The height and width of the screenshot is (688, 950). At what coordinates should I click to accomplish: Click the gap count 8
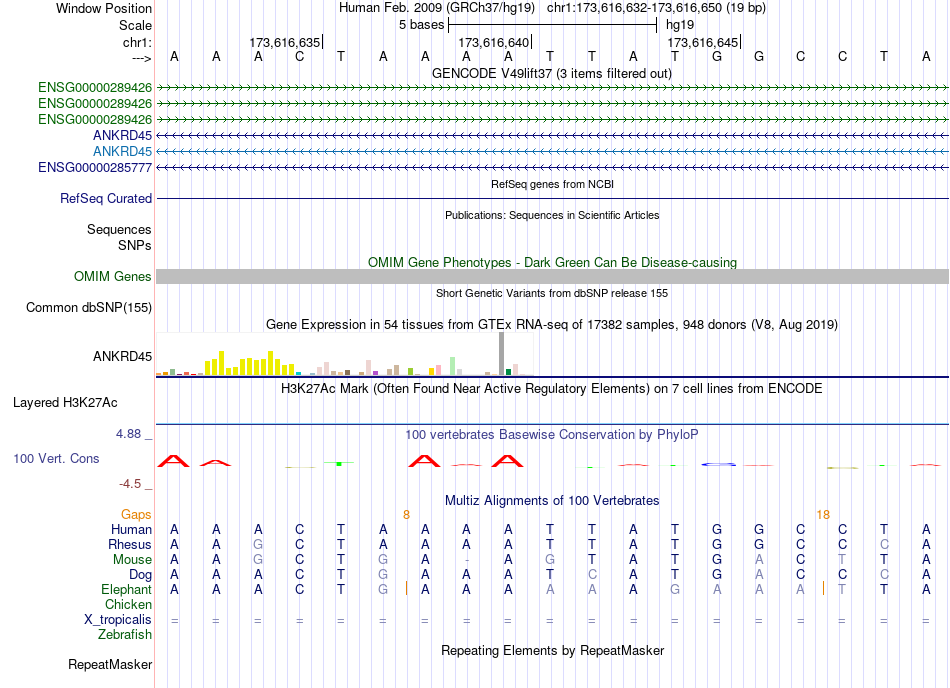[407, 515]
